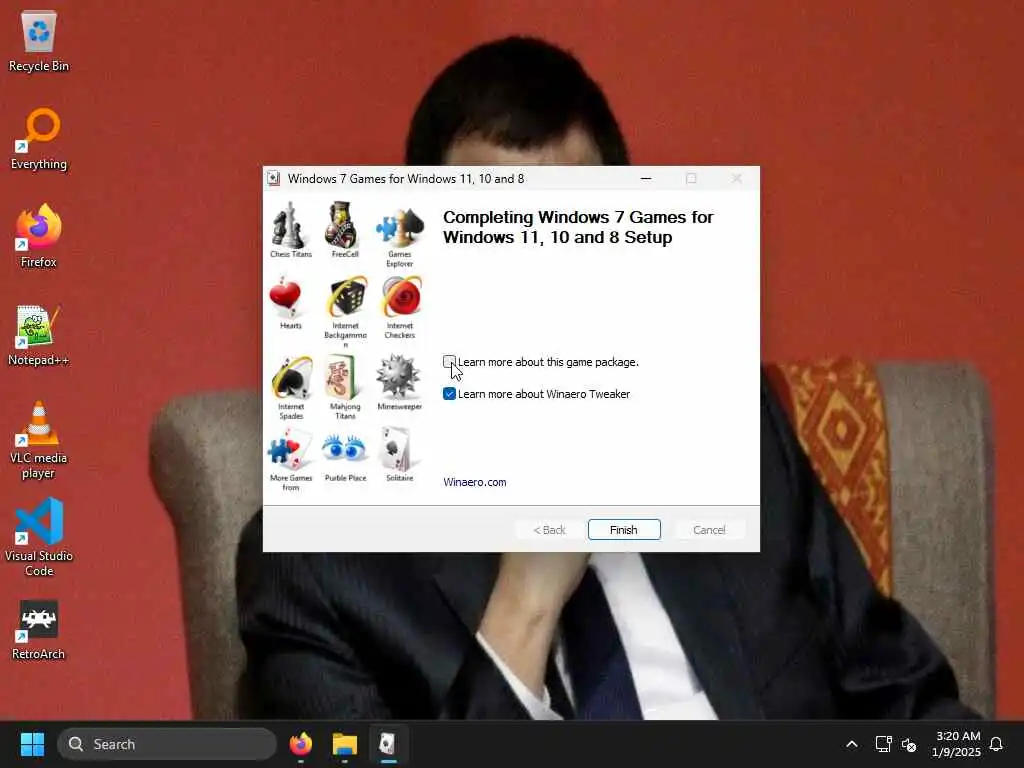
Task: Open the taskbar clock and date
Action: [x=956, y=744]
